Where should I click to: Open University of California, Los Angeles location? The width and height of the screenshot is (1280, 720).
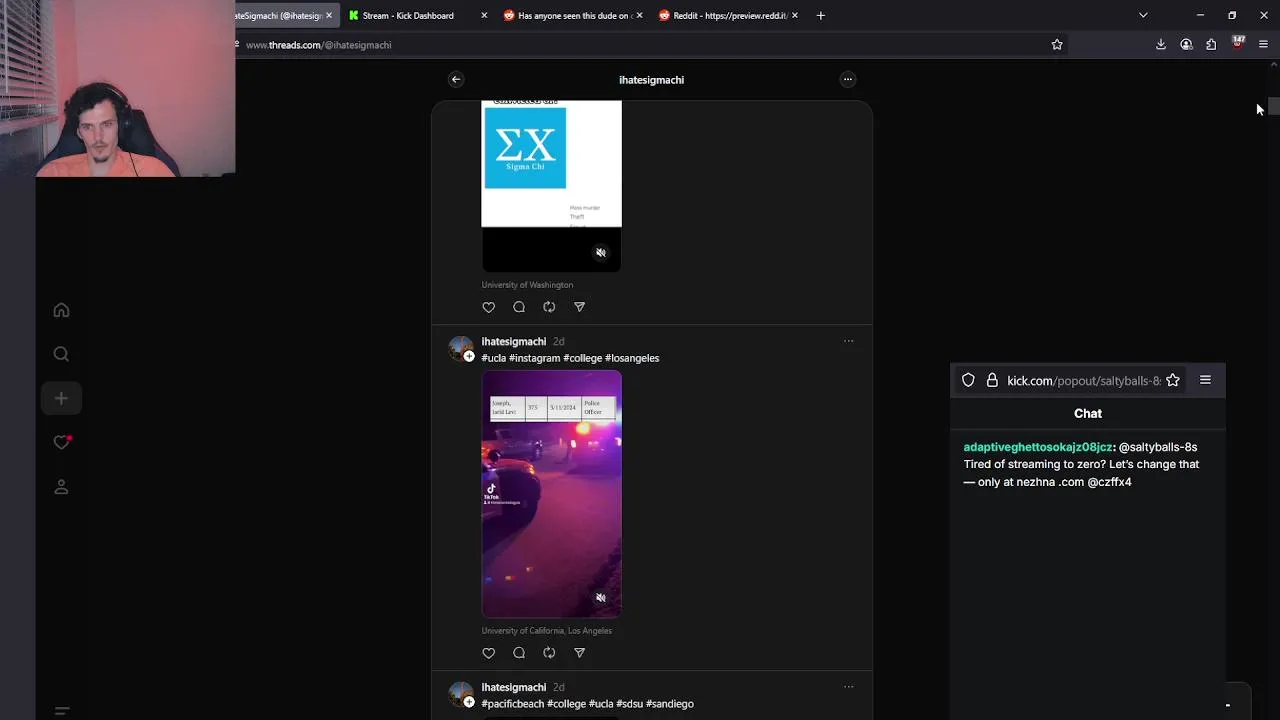tap(546, 631)
